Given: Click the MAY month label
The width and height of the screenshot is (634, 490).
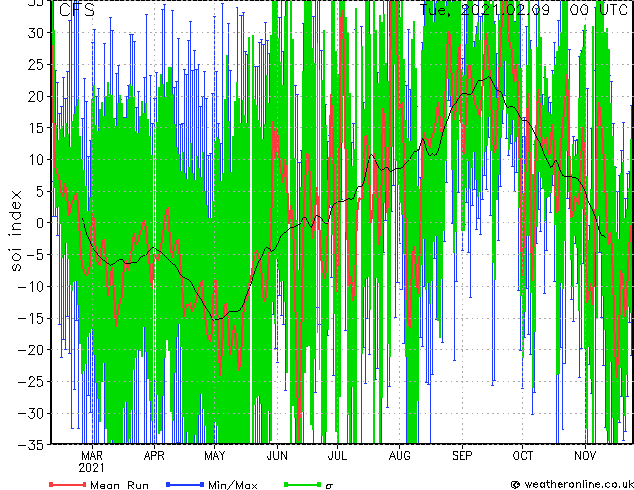Looking at the screenshot, I should click(215, 456).
